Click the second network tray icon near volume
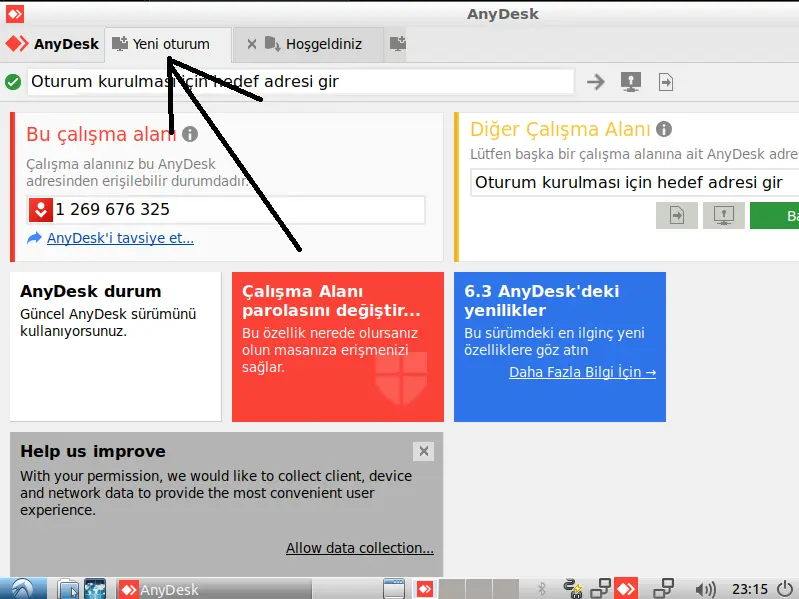The image size is (799, 599). pyautogui.click(x=663, y=589)
